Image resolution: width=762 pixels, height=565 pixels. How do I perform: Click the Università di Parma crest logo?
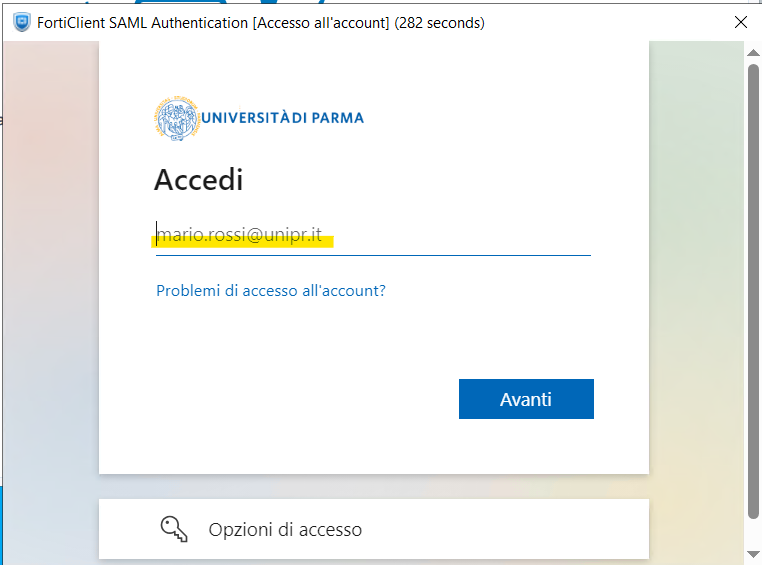click(x=177, y=118)
